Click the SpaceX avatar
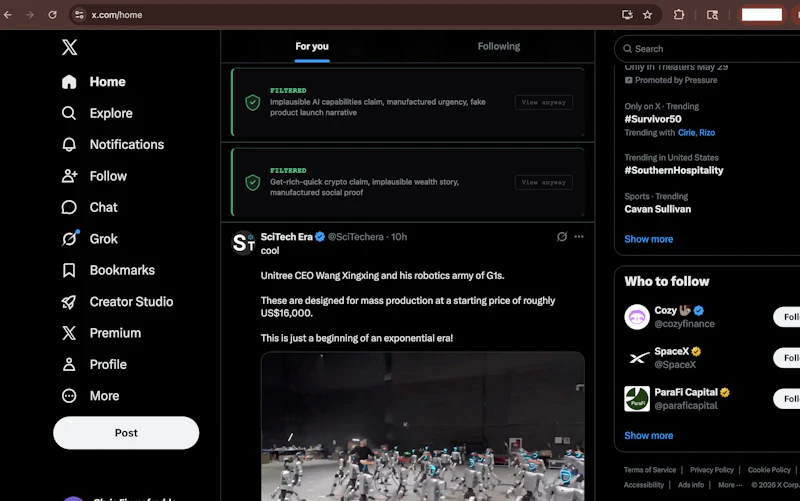 (637, 358)
